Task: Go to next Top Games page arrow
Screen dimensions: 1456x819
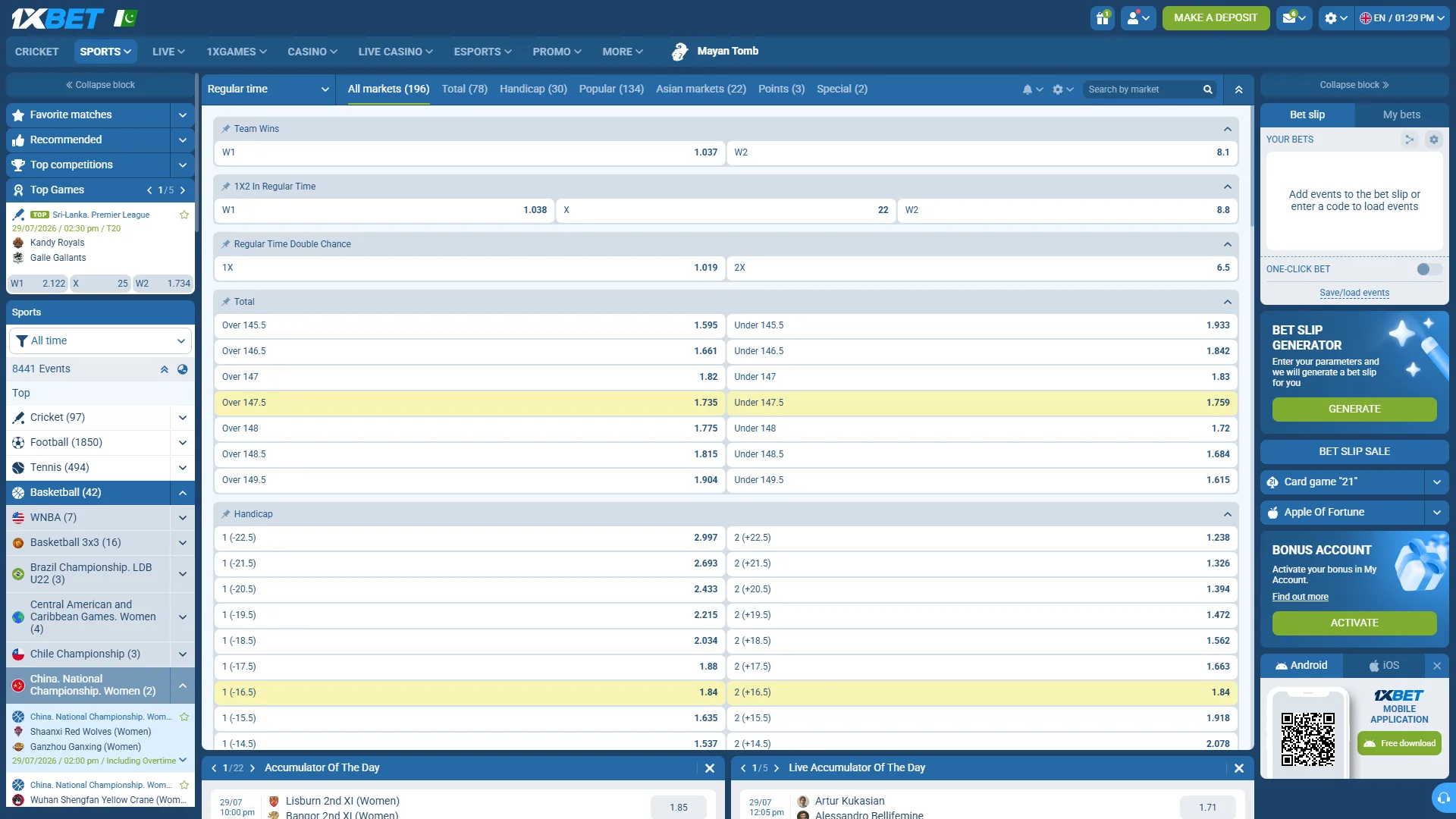Action: (183, 190)
